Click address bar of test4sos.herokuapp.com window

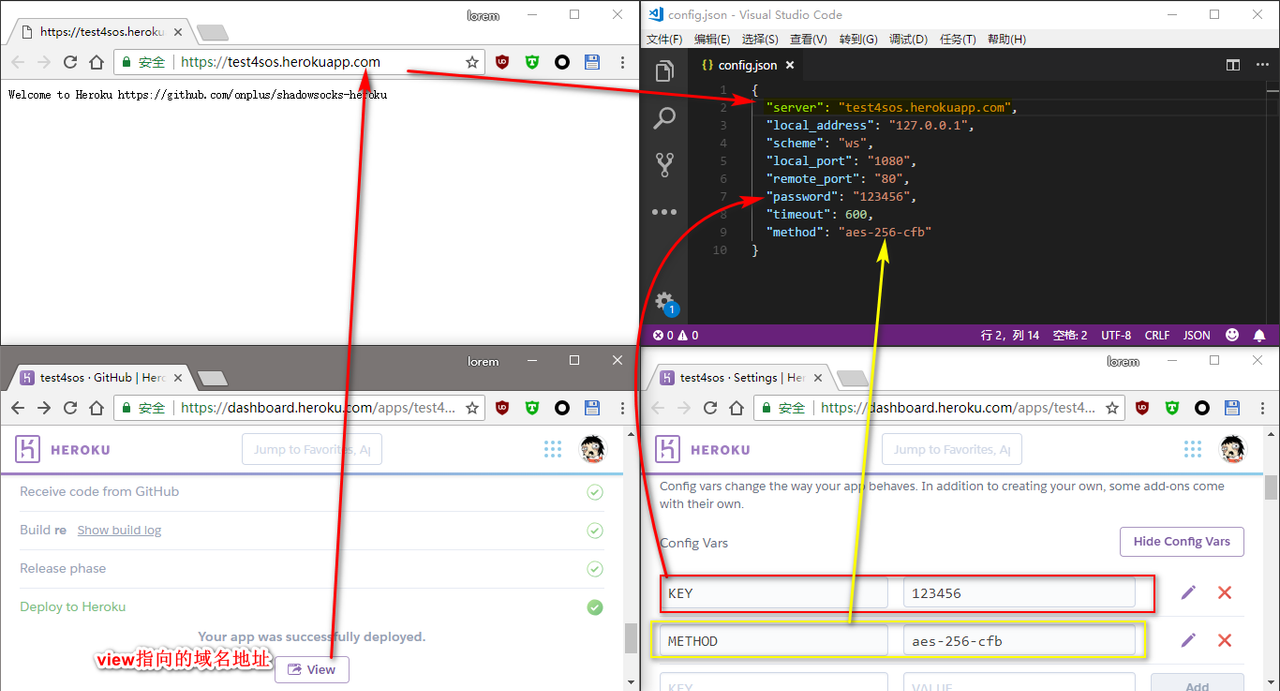(x=300, y=62)
